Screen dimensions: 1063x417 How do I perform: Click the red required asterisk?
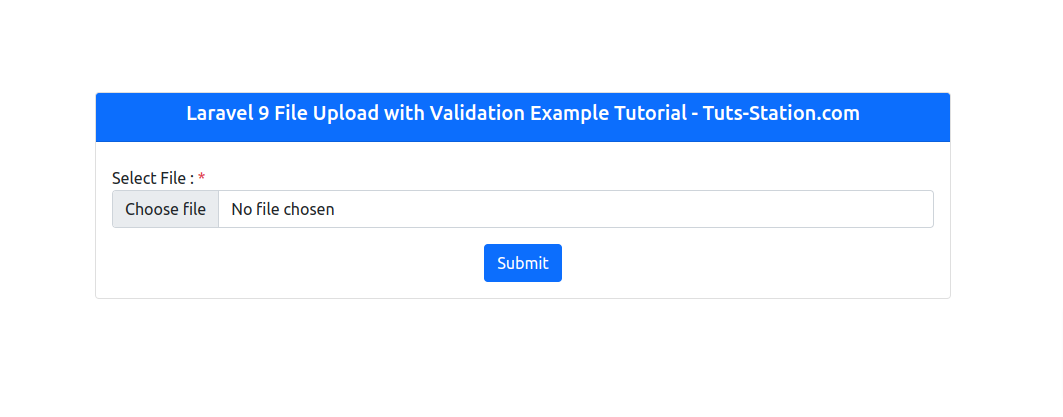(x=201, y=178)
